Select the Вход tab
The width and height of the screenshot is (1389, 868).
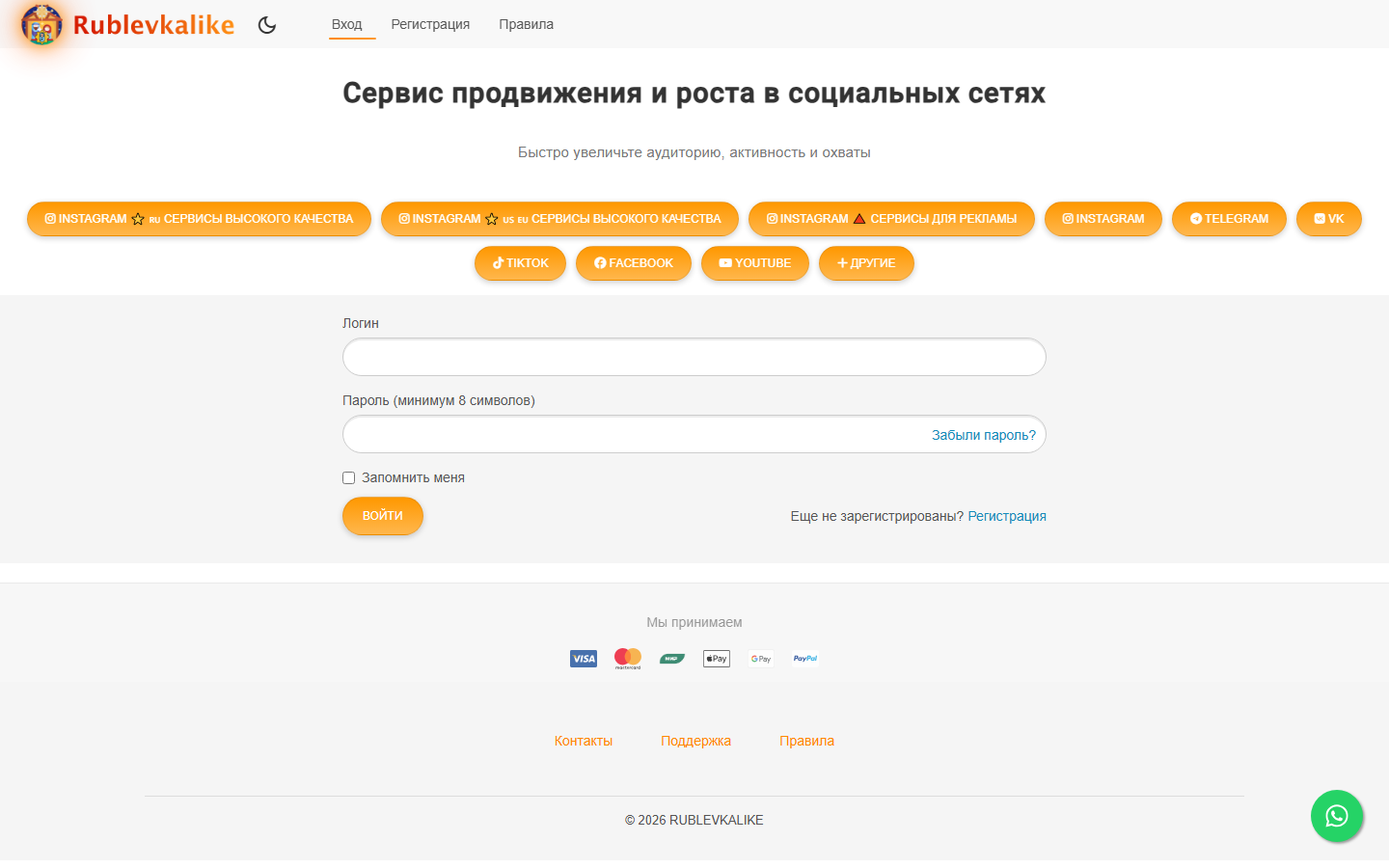tap(349, 24)
